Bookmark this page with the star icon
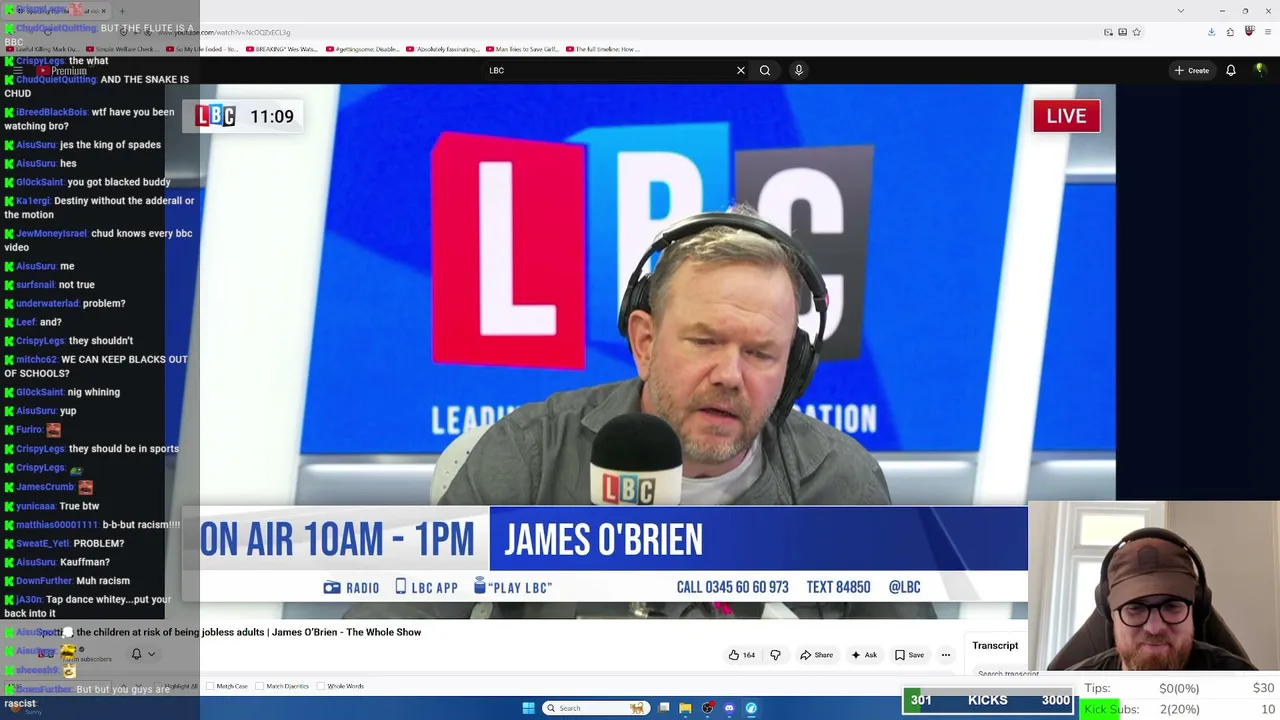Screen dimensions: 1280x720 [x=1136, y=32]
